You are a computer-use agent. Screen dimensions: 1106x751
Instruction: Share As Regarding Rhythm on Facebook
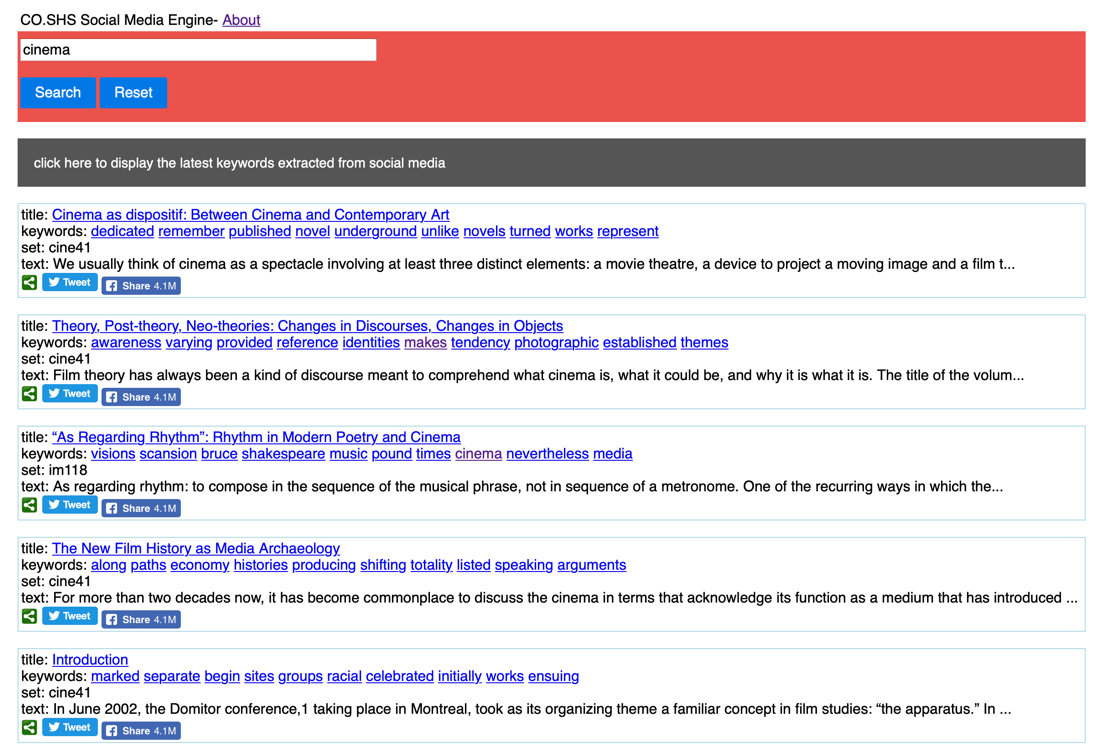(x=141, y=508)
